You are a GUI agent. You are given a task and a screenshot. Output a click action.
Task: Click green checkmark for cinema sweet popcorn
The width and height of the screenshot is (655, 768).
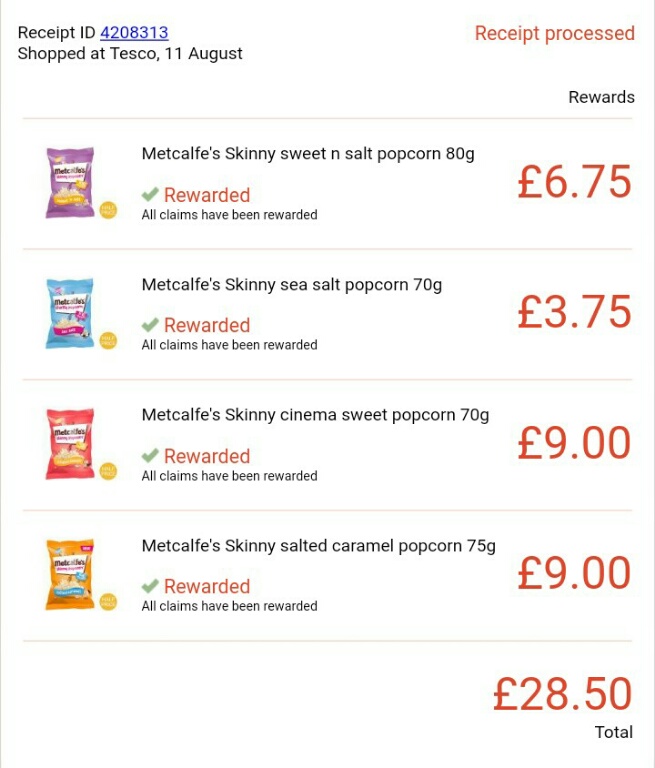click(x=150, y=455)
